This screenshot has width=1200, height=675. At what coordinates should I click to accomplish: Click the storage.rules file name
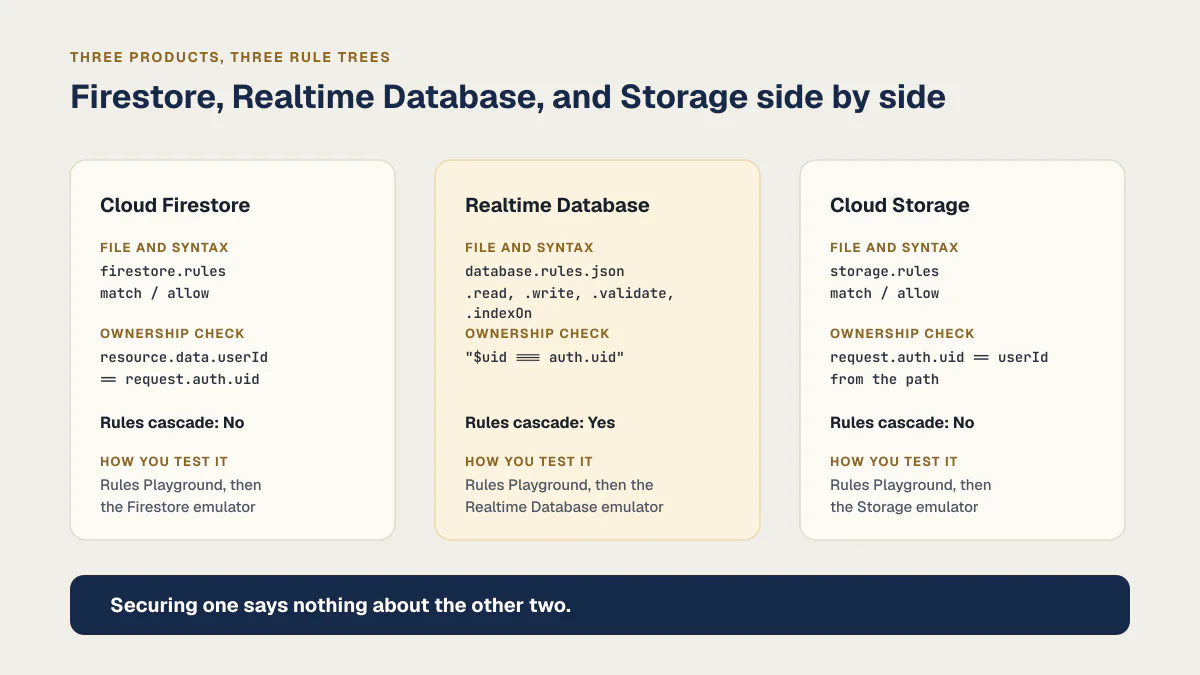884,271
